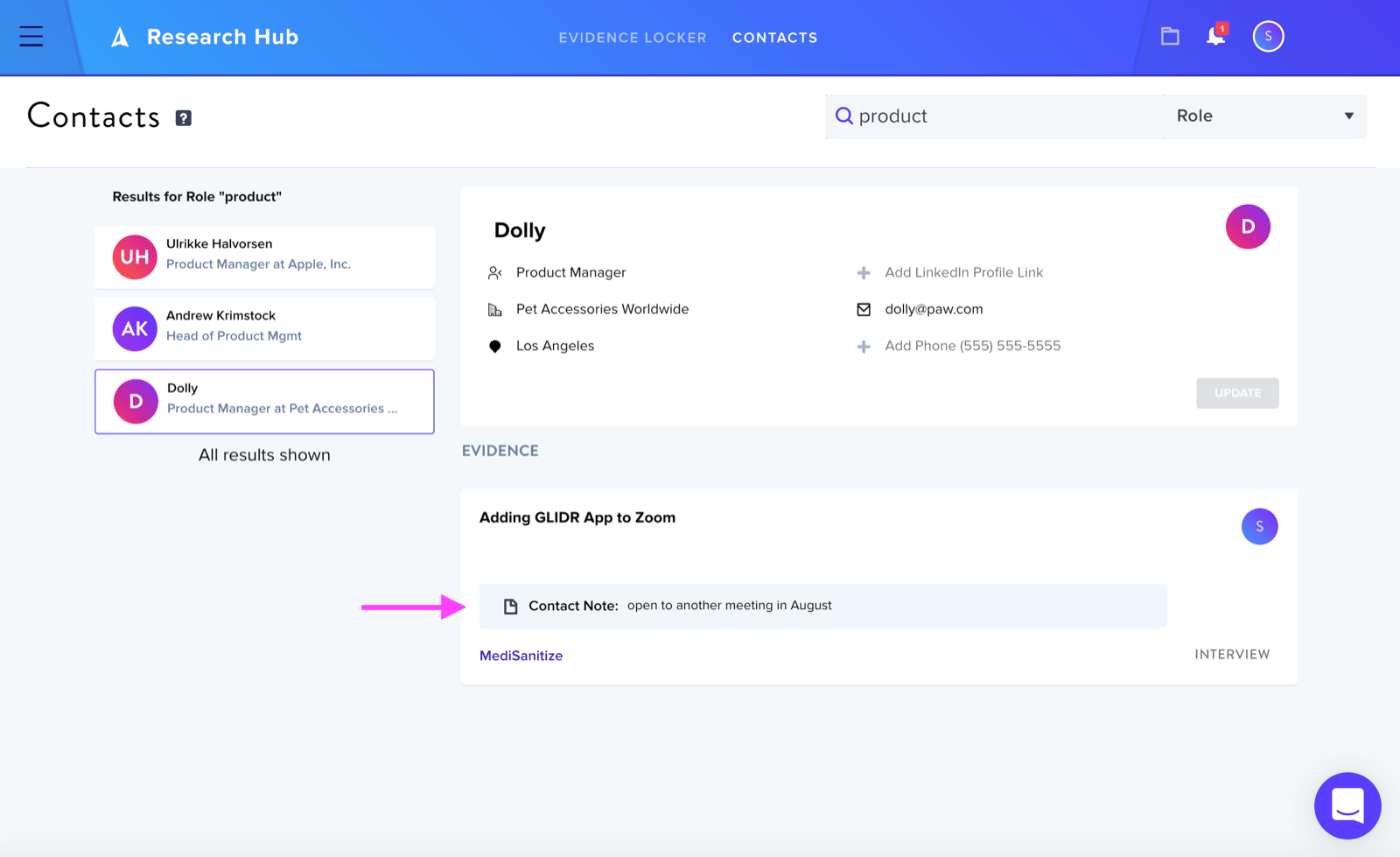Image resolution: width=1400 pixels, height=857 pixels.
Task: Expand the Role filter dropdown
Action: (x=1265, y=116)
